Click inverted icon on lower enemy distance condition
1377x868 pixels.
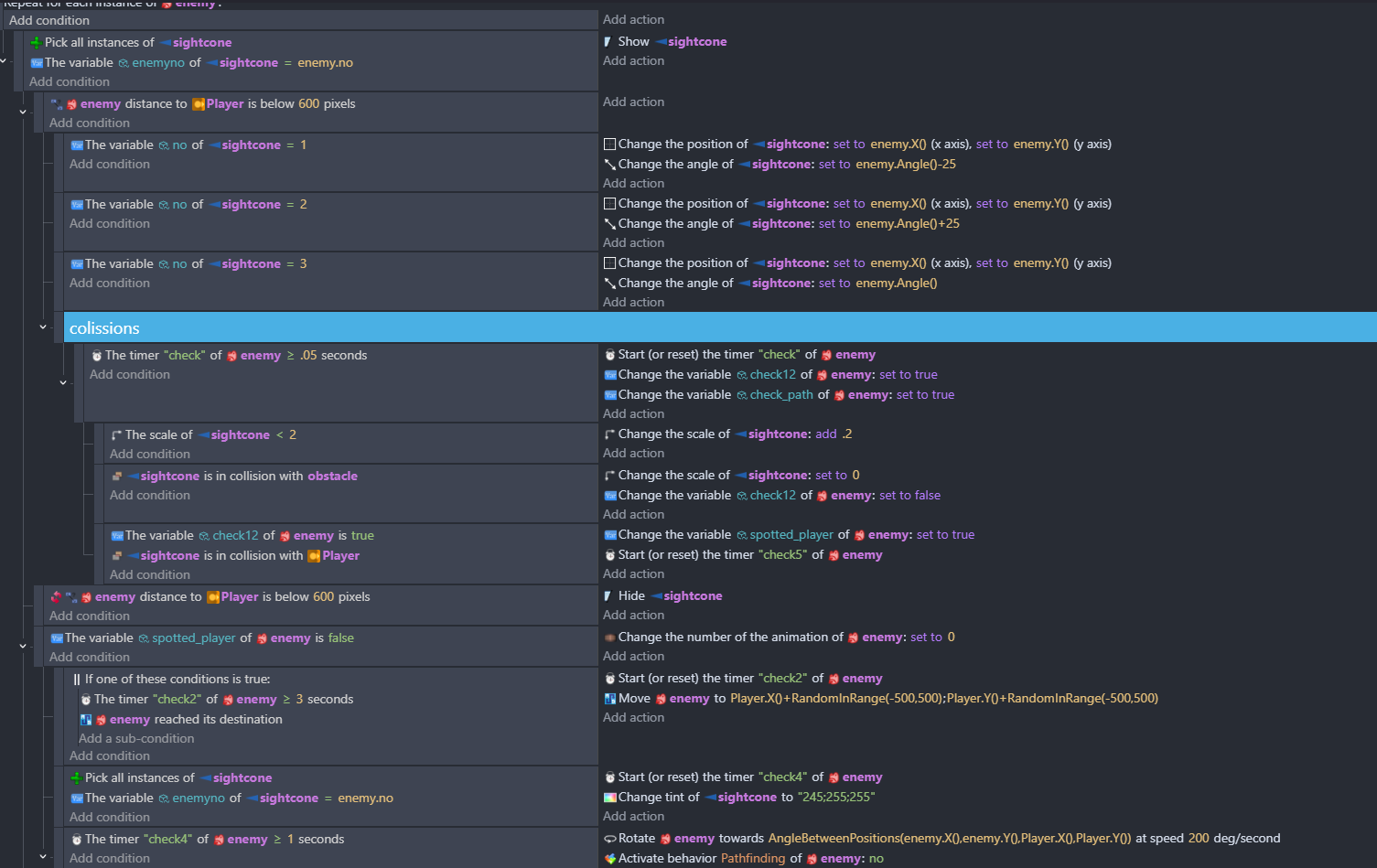point(56,597)
